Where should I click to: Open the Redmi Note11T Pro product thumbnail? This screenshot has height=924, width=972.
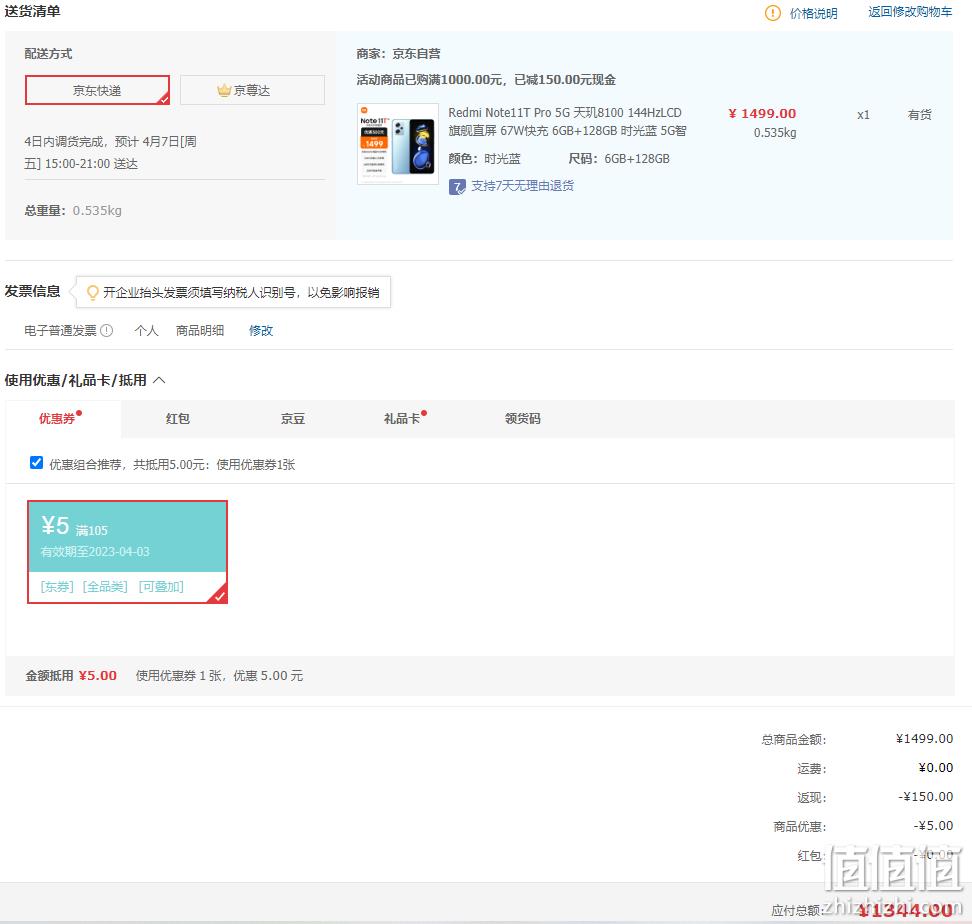coord(398,144)
